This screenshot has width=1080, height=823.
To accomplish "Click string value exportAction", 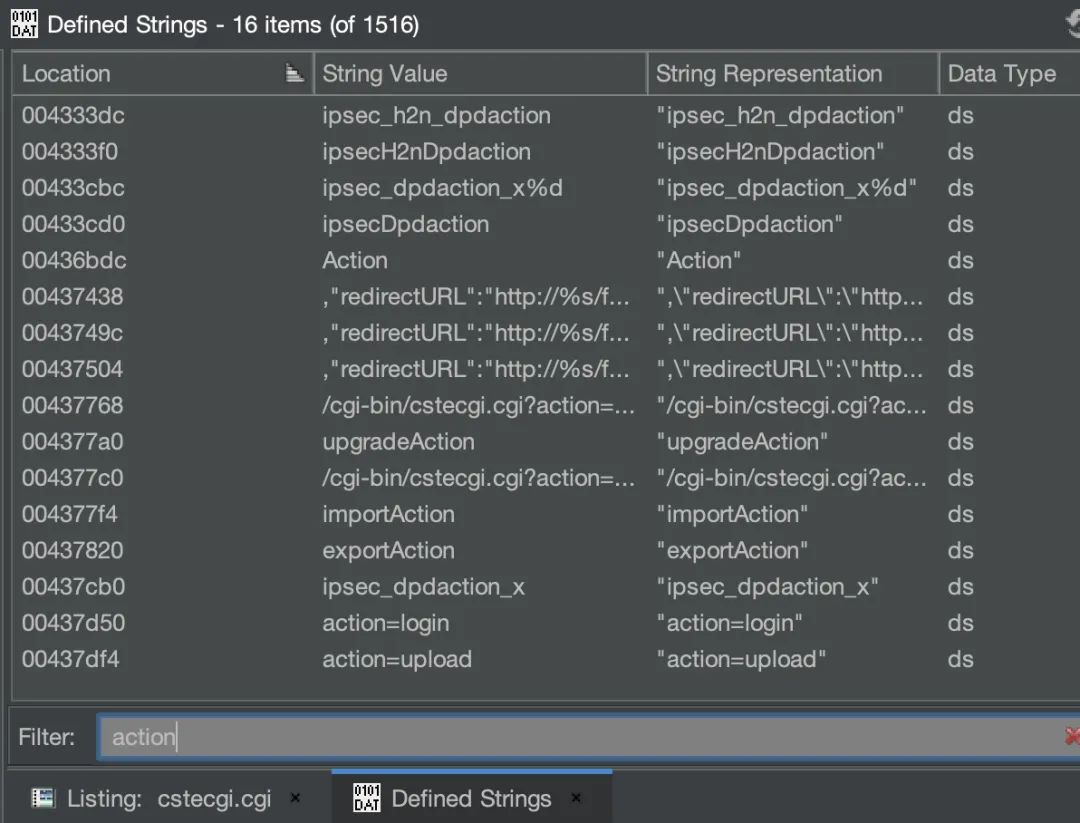I will [x=388, y=550].
